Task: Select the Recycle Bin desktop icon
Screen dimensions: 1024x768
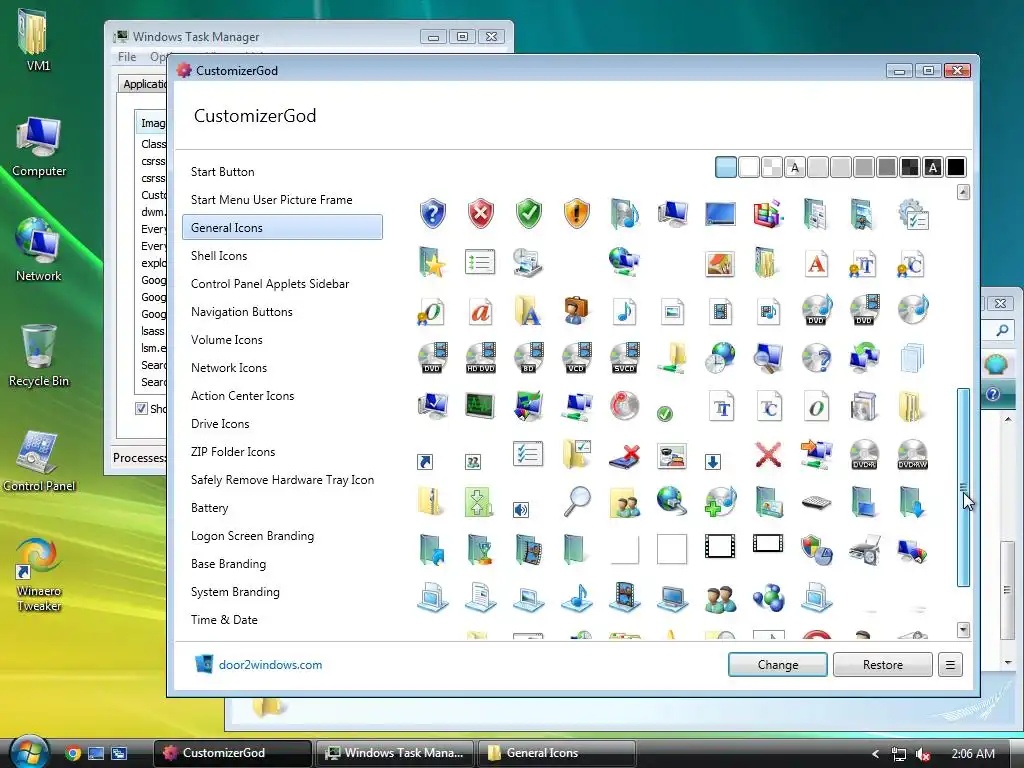Action: pyautogui.click(x=39, y=356)
